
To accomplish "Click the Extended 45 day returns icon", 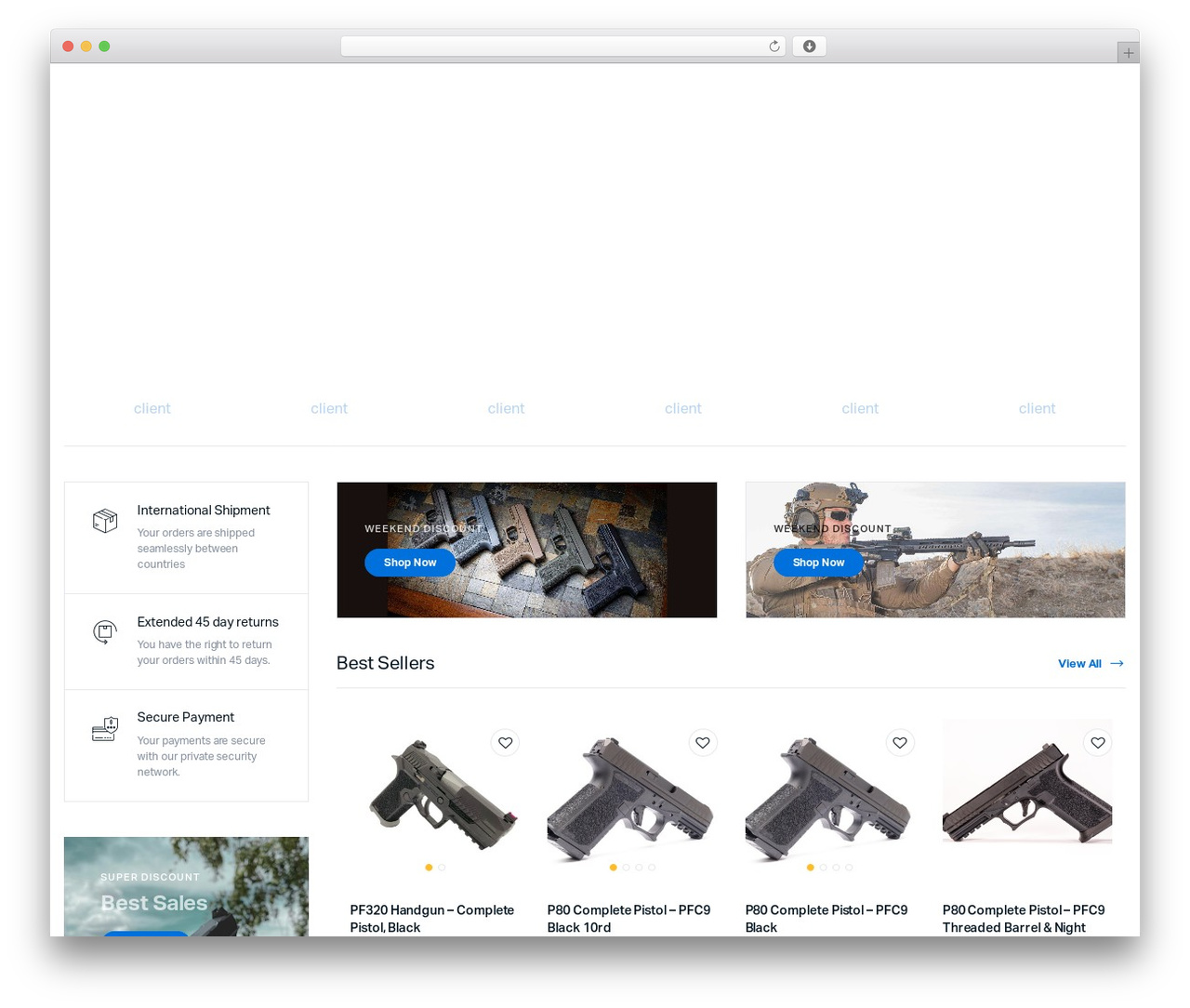I will [x=105, y=632].
